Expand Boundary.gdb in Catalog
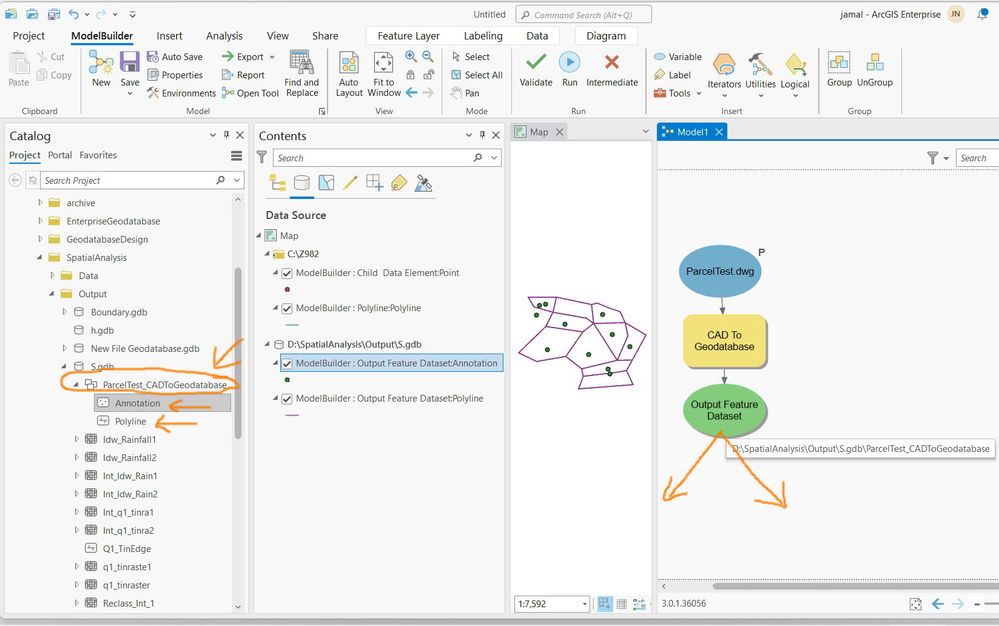 pos(64,312)
